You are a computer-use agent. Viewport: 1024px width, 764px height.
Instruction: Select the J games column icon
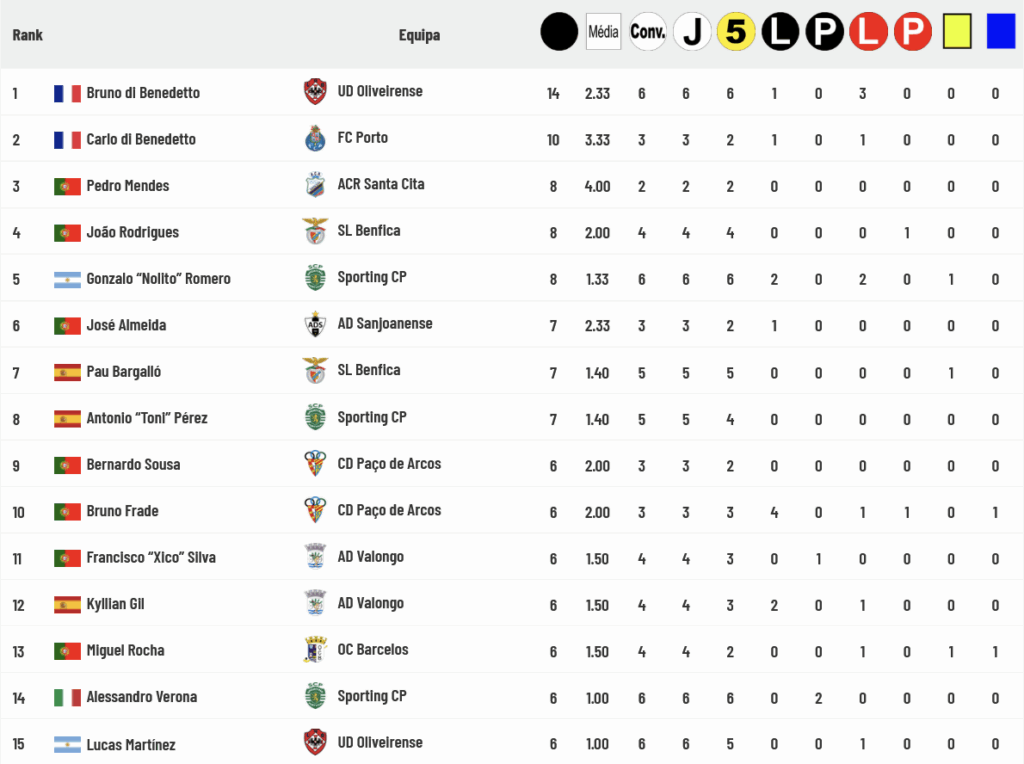pyautogui.click(x=692, y=31)
